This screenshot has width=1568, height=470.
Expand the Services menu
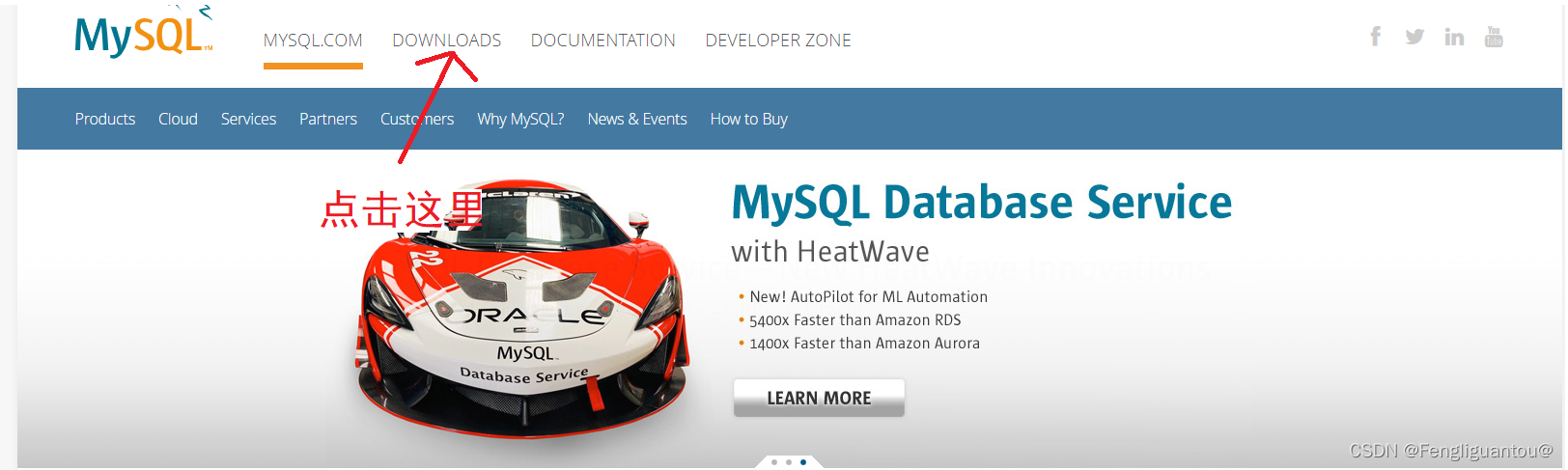[x=248, y=119]
